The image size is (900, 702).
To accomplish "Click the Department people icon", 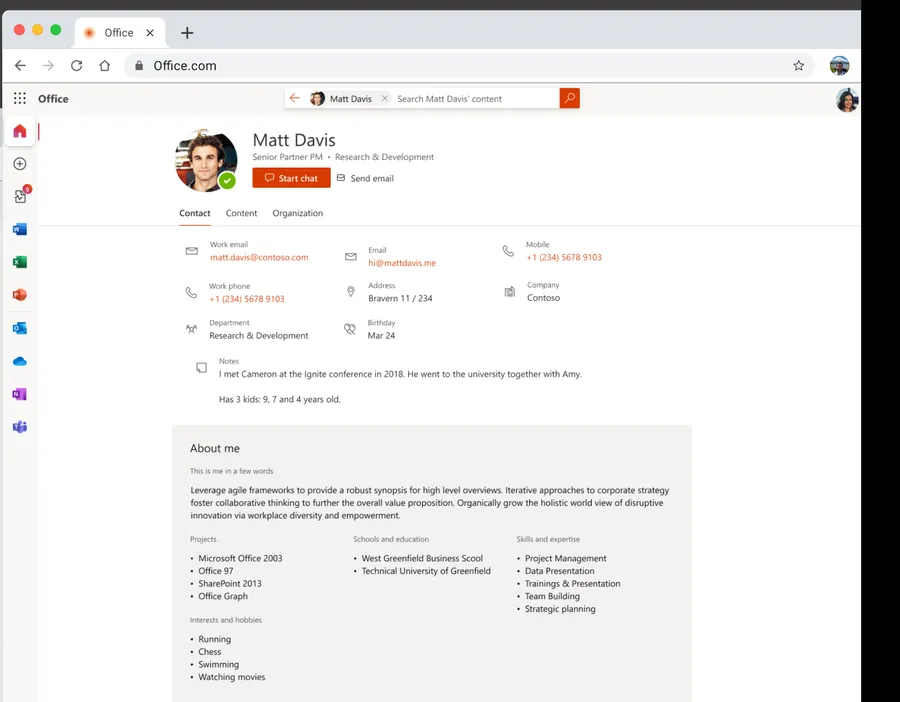I will click(192, 329).
